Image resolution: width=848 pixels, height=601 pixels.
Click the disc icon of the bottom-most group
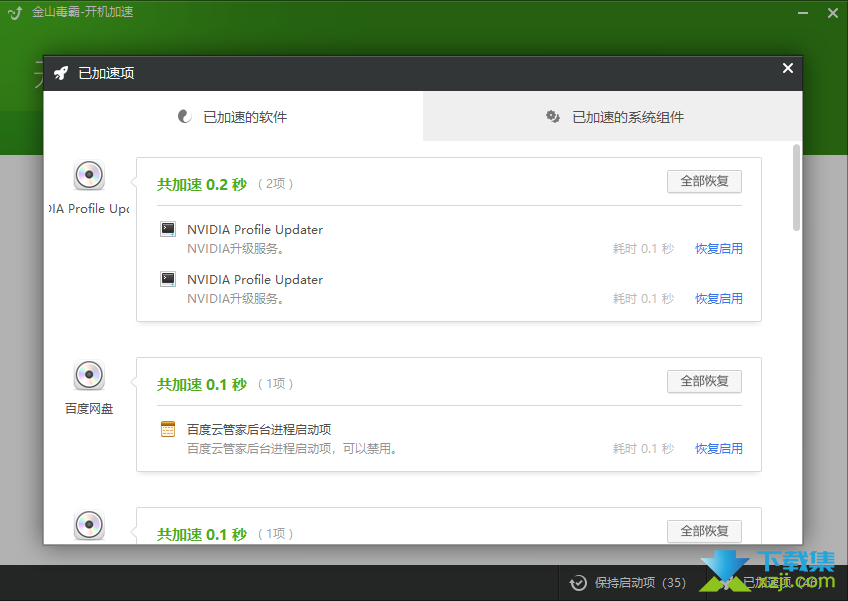pos(89,525)
